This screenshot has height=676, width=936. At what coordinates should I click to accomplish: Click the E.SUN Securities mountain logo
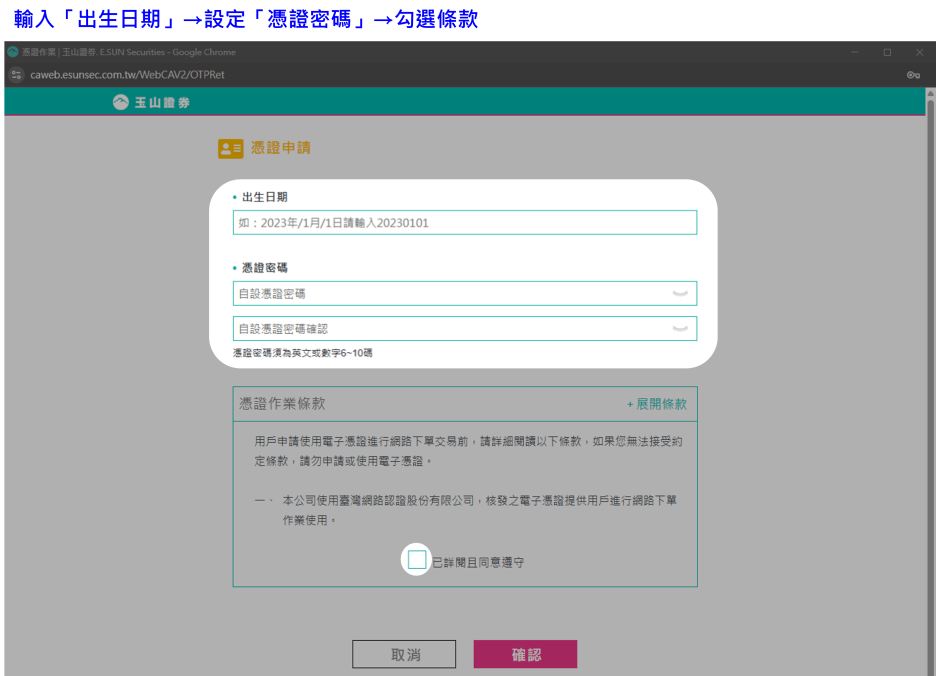[120, 102]
